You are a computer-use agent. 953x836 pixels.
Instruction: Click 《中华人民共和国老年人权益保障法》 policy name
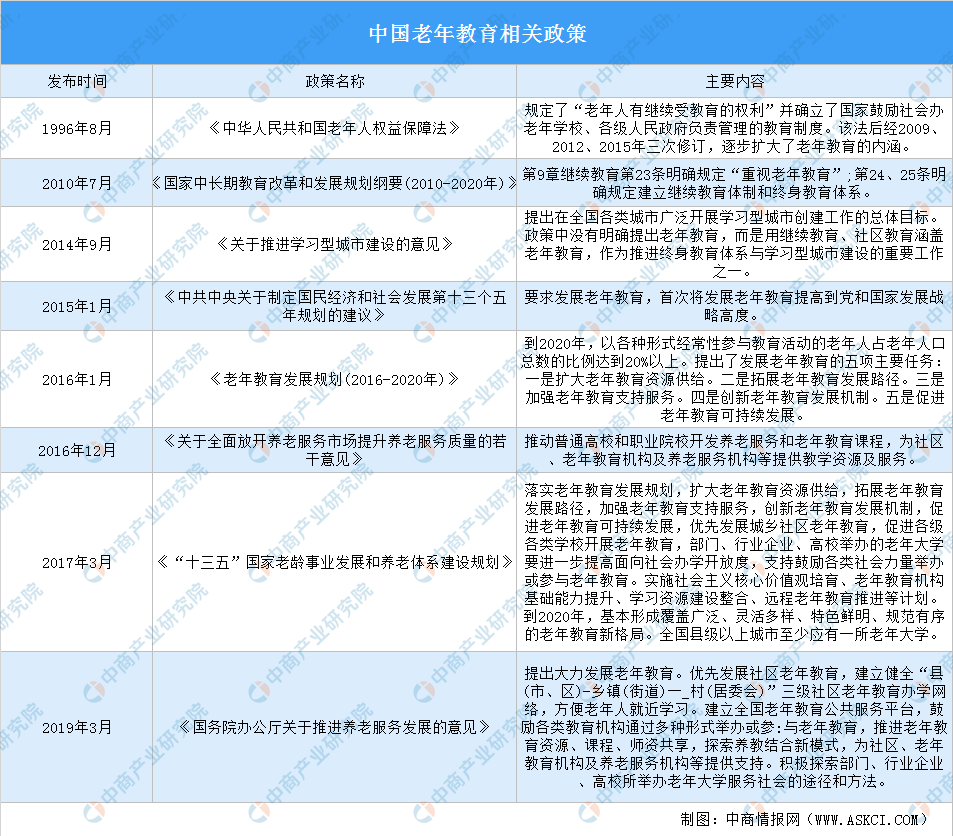[334, 128]
